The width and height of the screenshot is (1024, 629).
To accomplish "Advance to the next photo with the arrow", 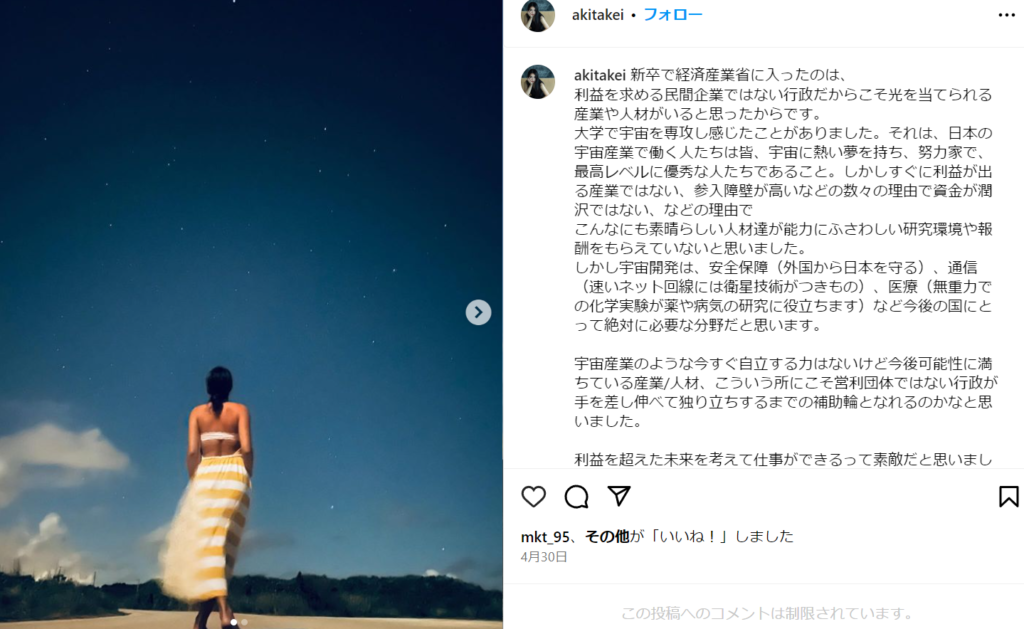I will coord(478,312).
